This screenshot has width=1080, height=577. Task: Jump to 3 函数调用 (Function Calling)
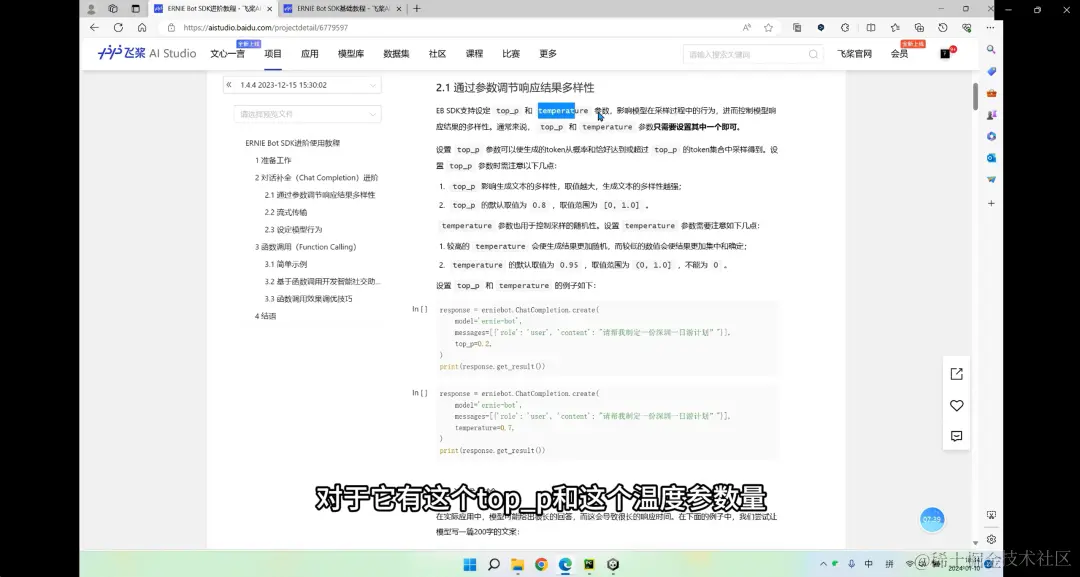pos(305,246)
